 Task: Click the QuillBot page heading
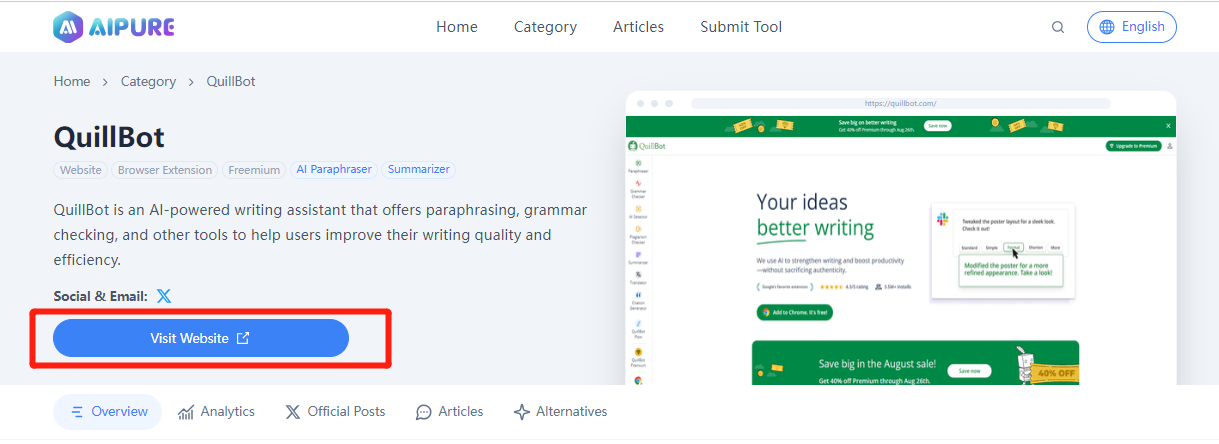[109, 137]
